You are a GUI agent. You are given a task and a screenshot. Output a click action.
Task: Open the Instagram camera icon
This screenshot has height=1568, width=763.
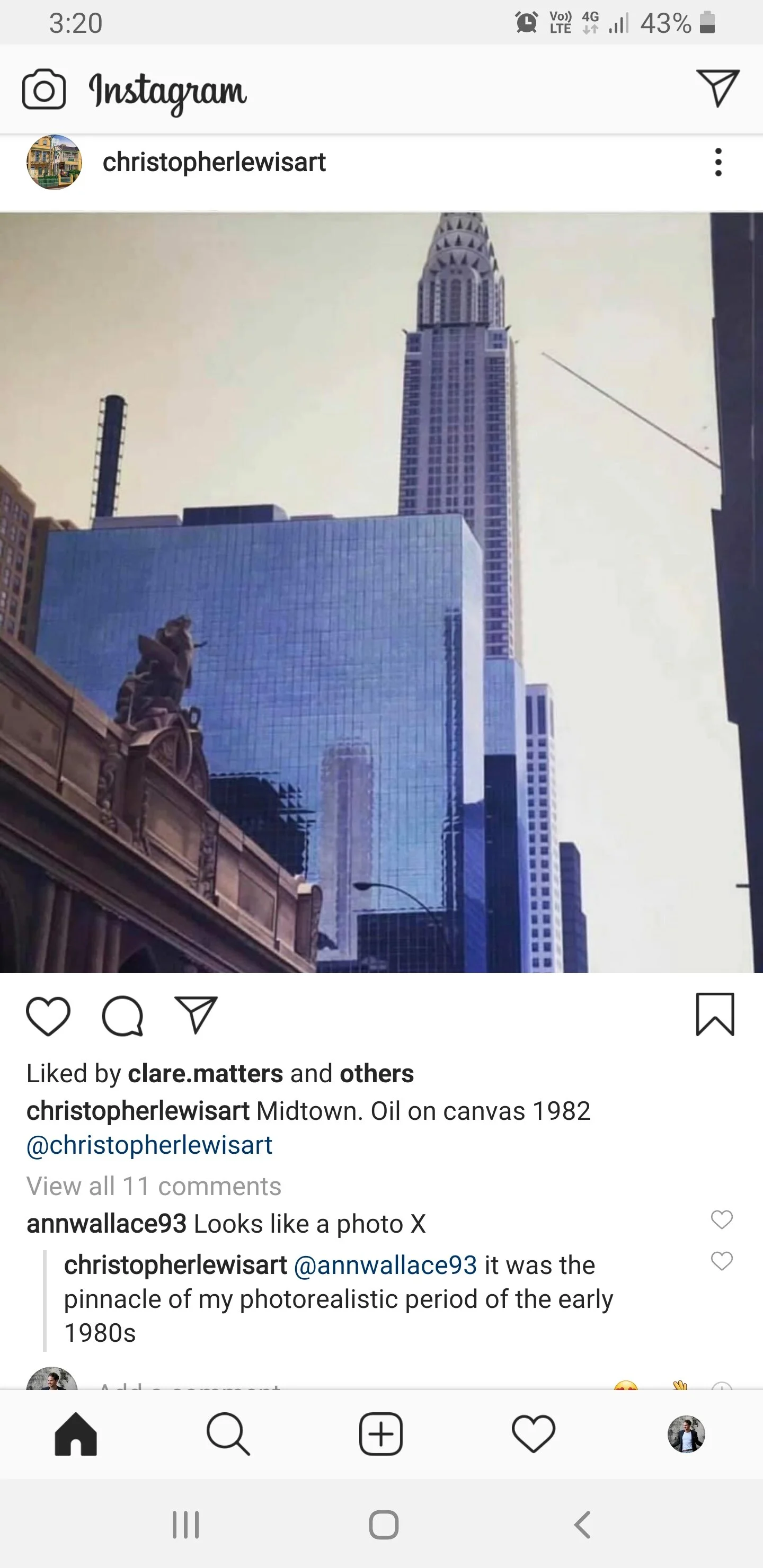point(44,90)
